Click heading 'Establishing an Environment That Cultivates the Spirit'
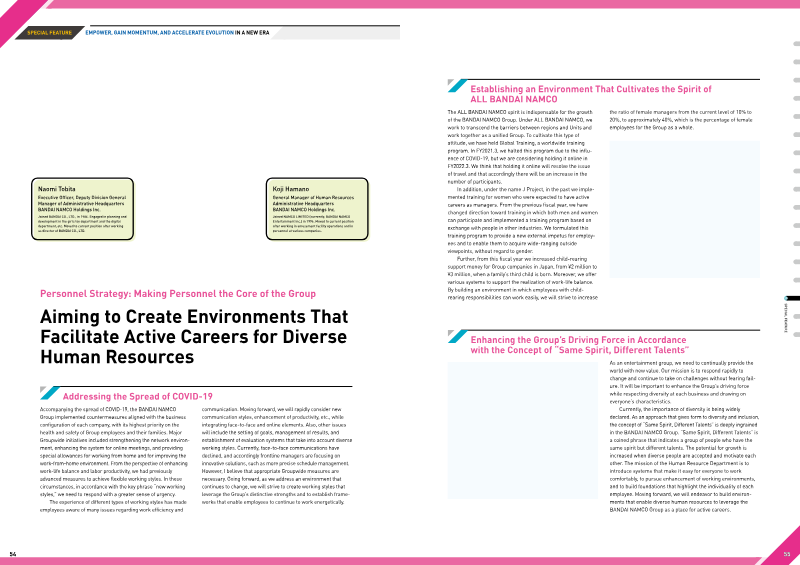This screenshot has height=565, width=800. click(x=591, y=89)
